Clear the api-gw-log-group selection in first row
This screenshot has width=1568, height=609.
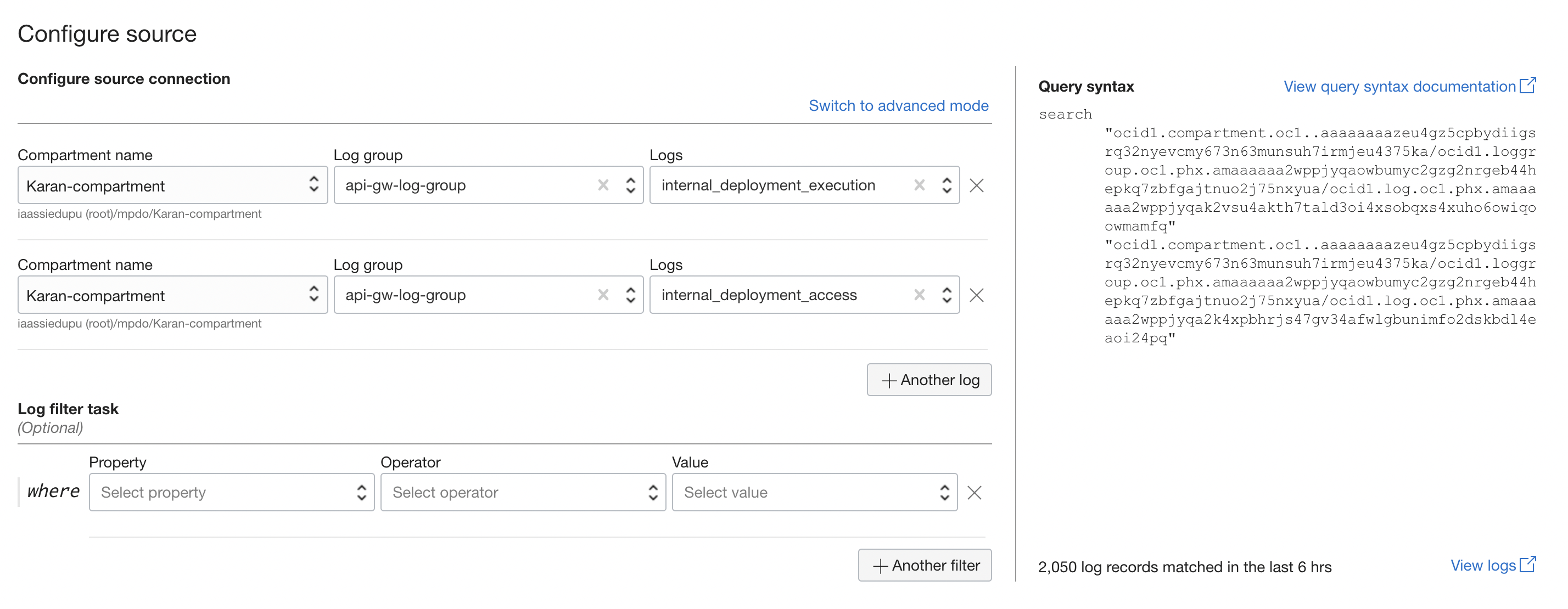[x=603, y=185]
